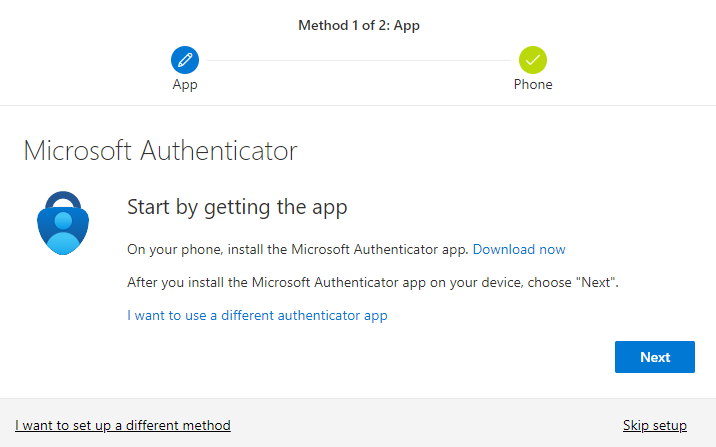Click the "Phone" label under the checkmark step

click(533, 85)
